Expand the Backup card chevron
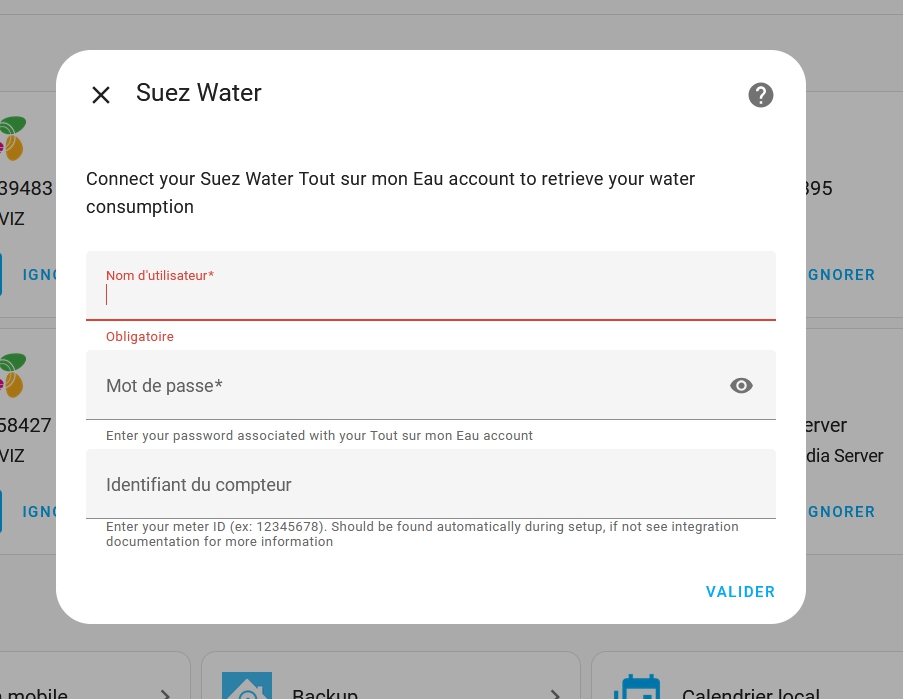The height and width of the screenshot is (699, 903). (555, 694)
